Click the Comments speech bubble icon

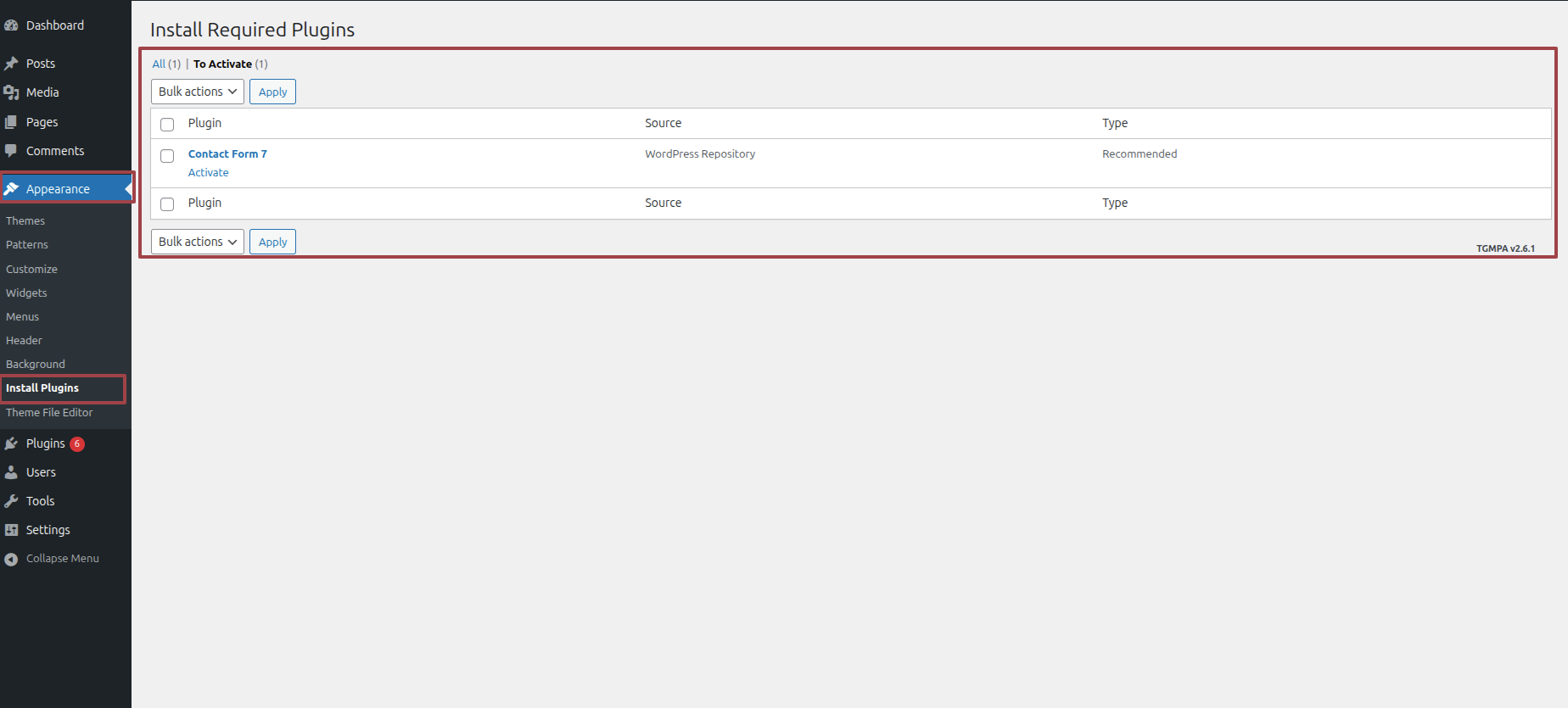tap(11, 151)
